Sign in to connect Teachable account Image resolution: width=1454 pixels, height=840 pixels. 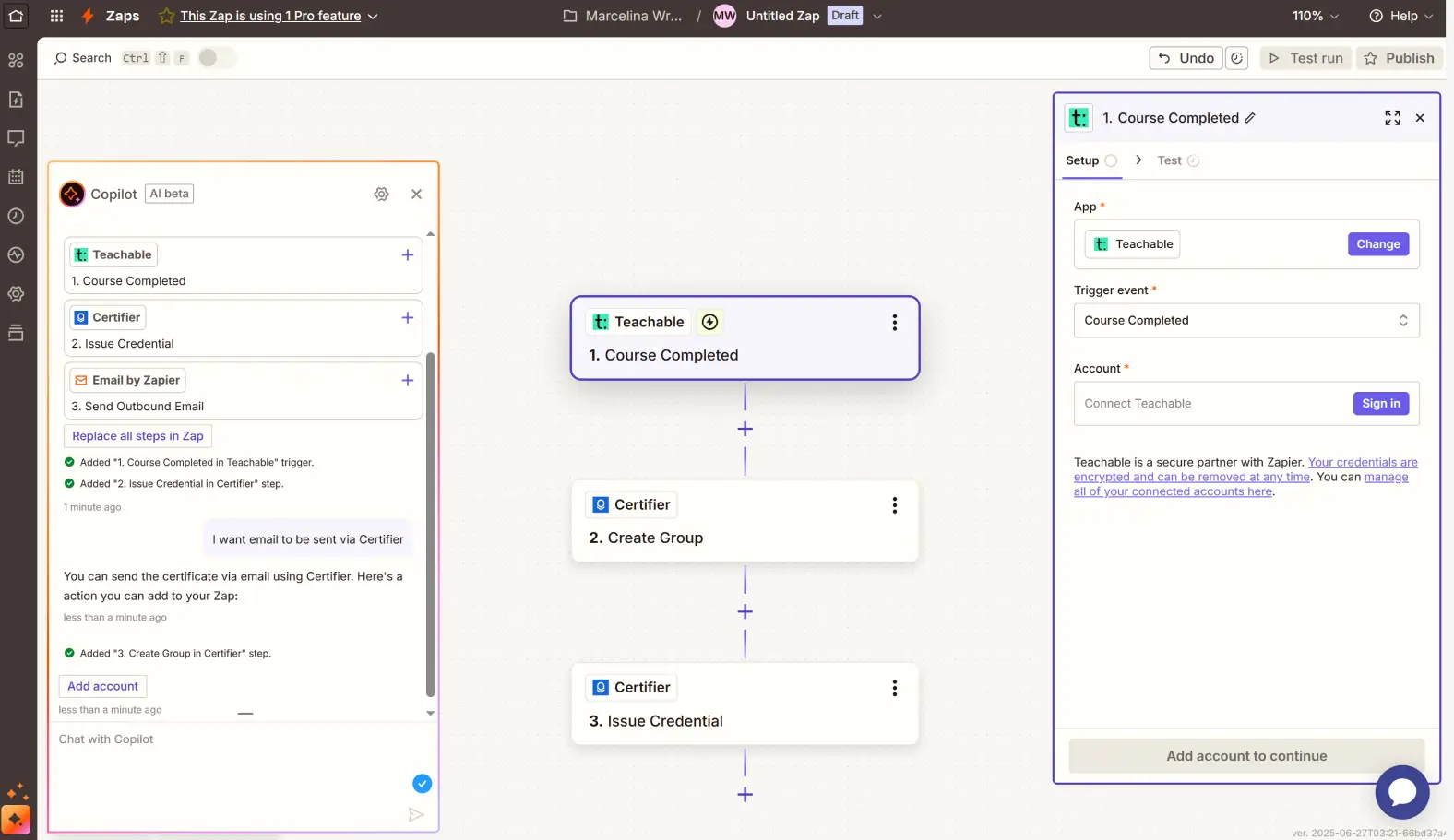click(1381, 403)
